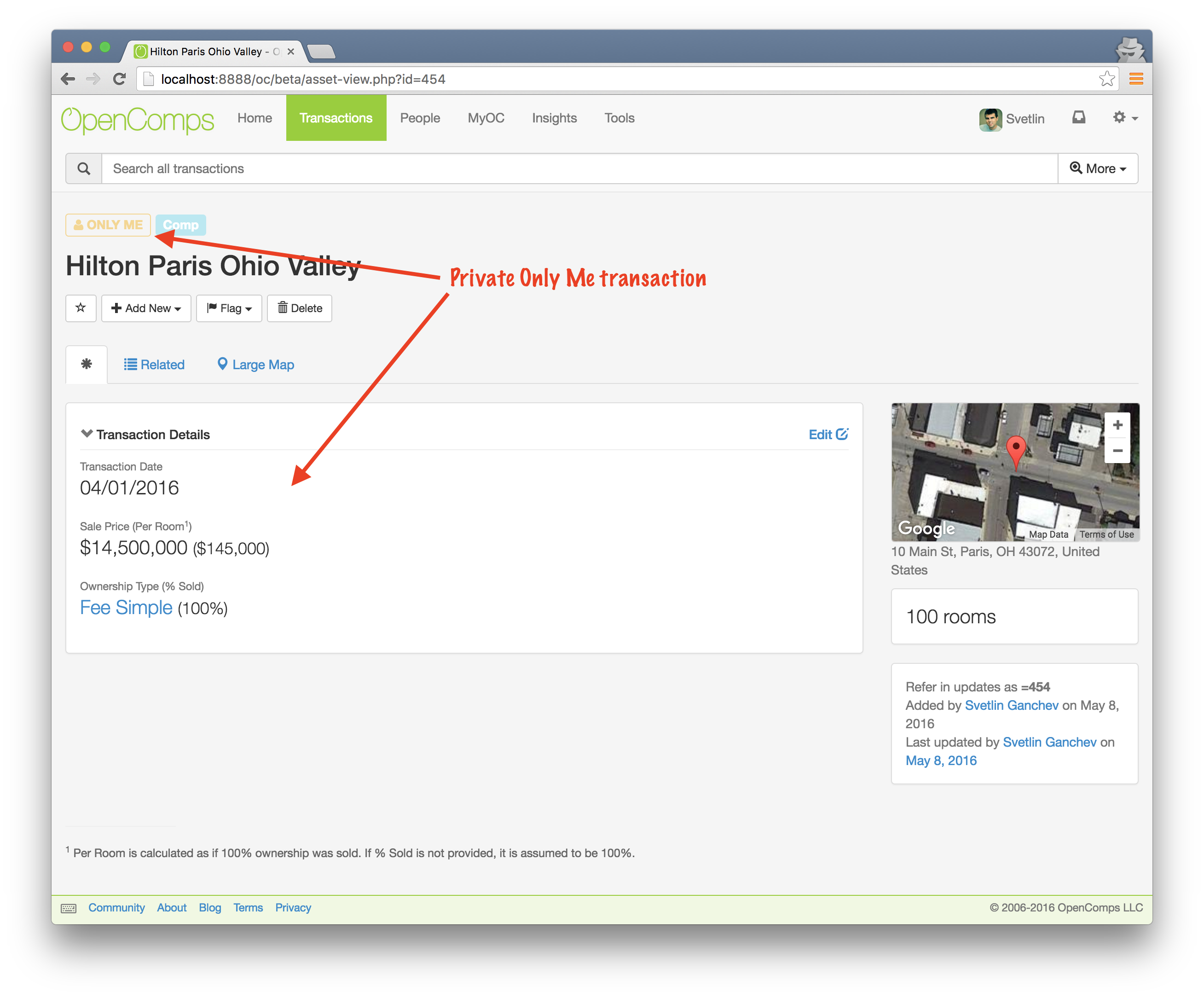Click the ONLY ME privacy badge
The image size is (1204, 998).
coord(108,225)
